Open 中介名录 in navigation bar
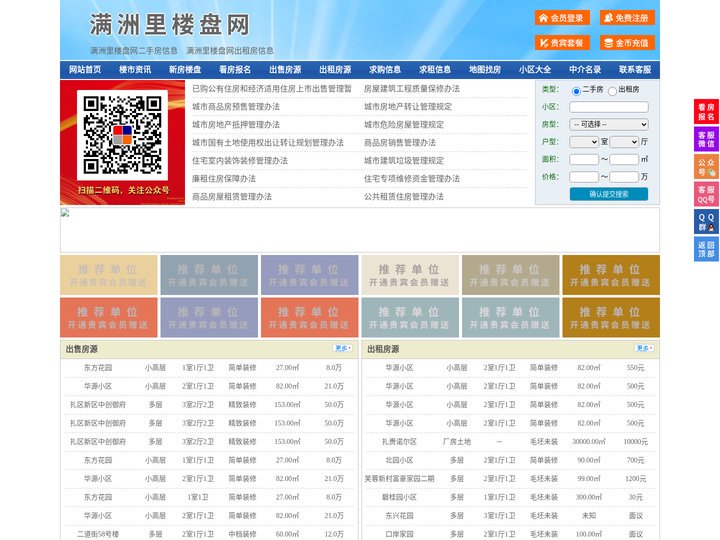This screenshot has height=540, width=720. [x=585, y=70]
